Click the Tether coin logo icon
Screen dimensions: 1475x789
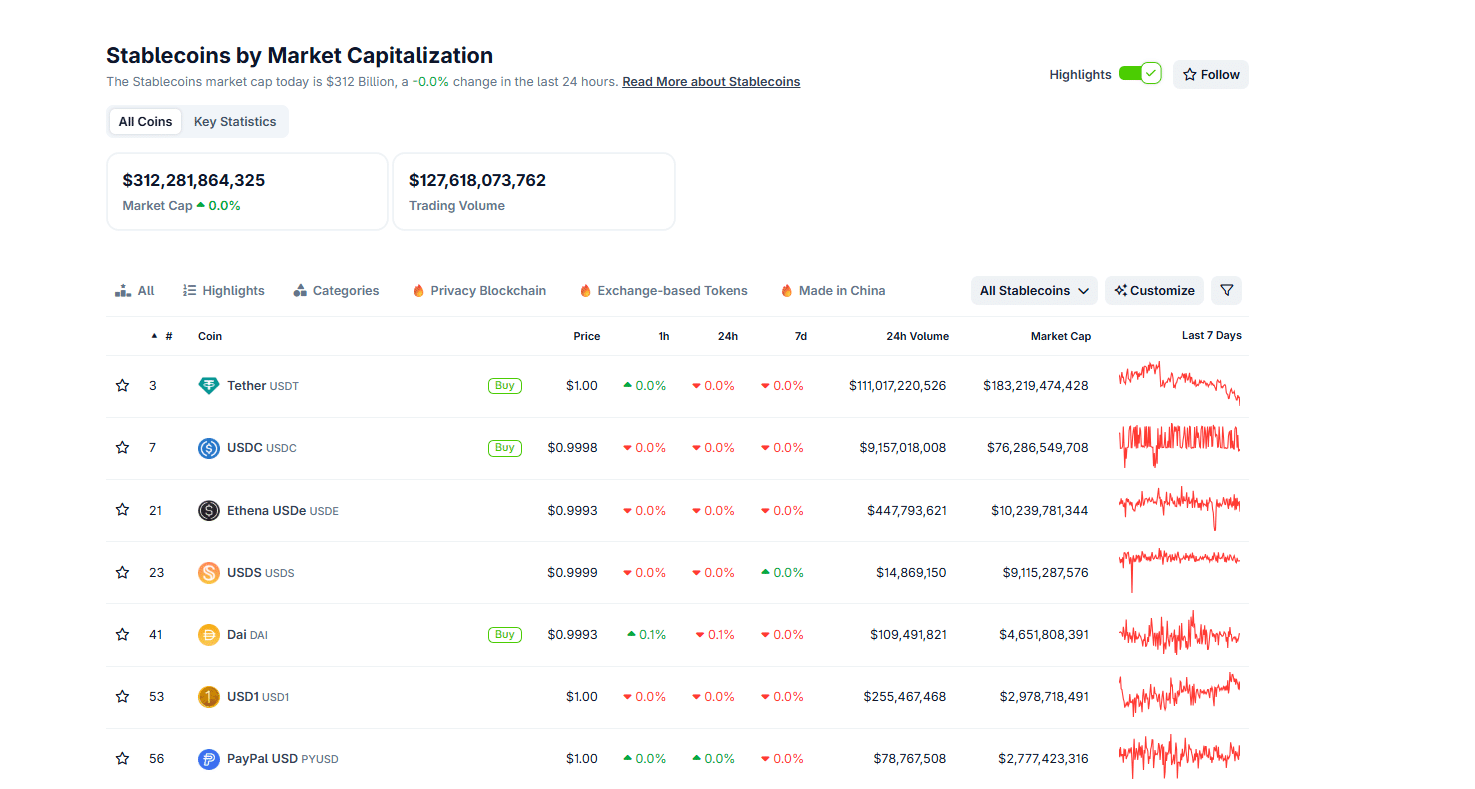[208, 386]
